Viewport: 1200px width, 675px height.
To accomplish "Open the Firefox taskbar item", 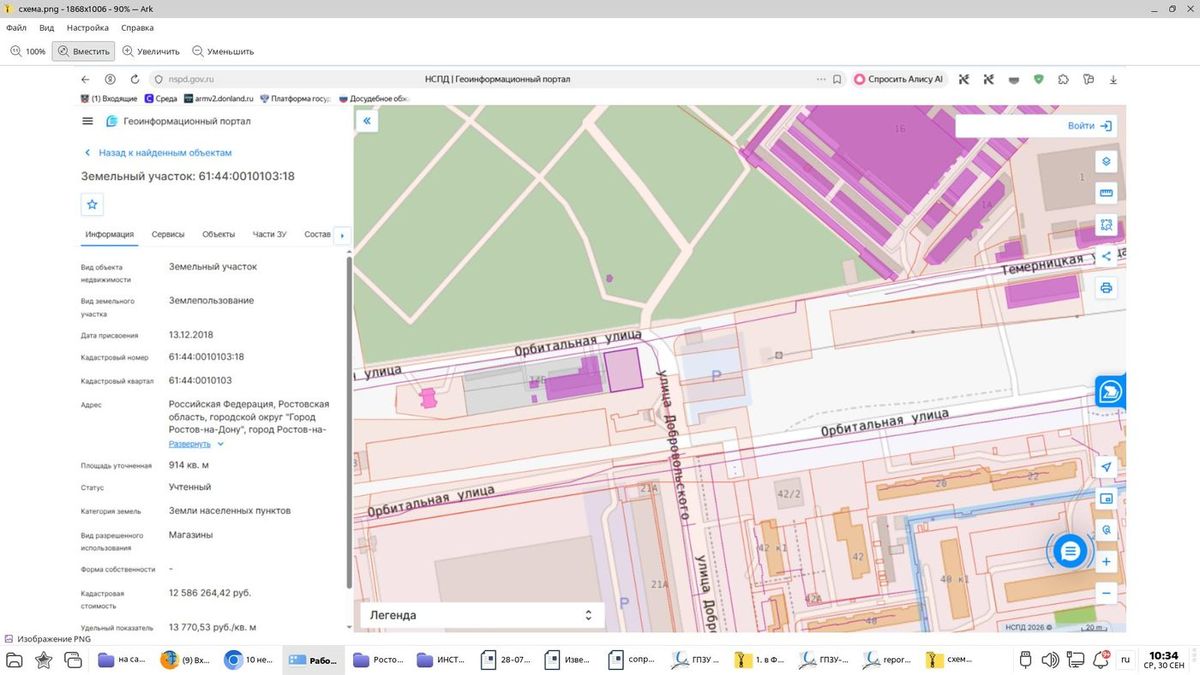I will point(187,660).
